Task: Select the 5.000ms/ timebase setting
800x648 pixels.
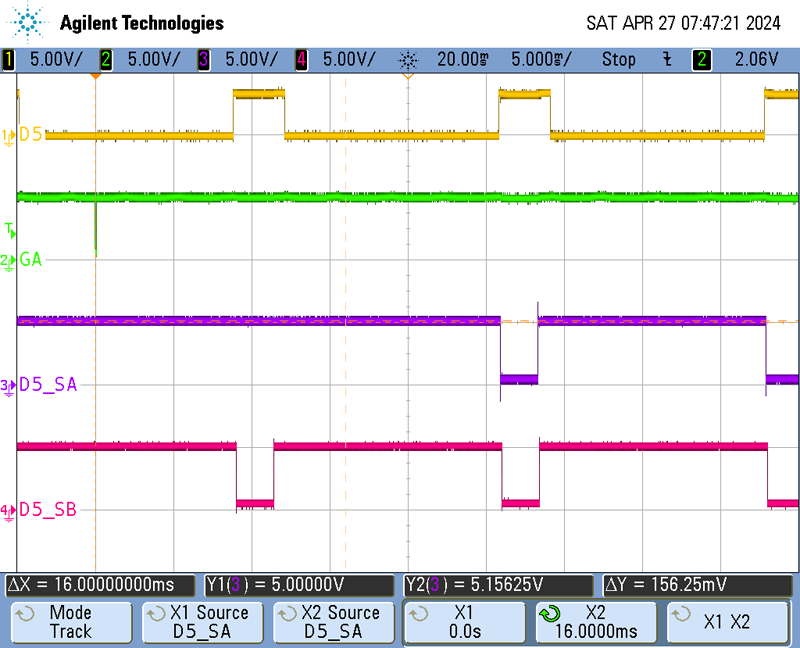Action: [x=539, y=59]
